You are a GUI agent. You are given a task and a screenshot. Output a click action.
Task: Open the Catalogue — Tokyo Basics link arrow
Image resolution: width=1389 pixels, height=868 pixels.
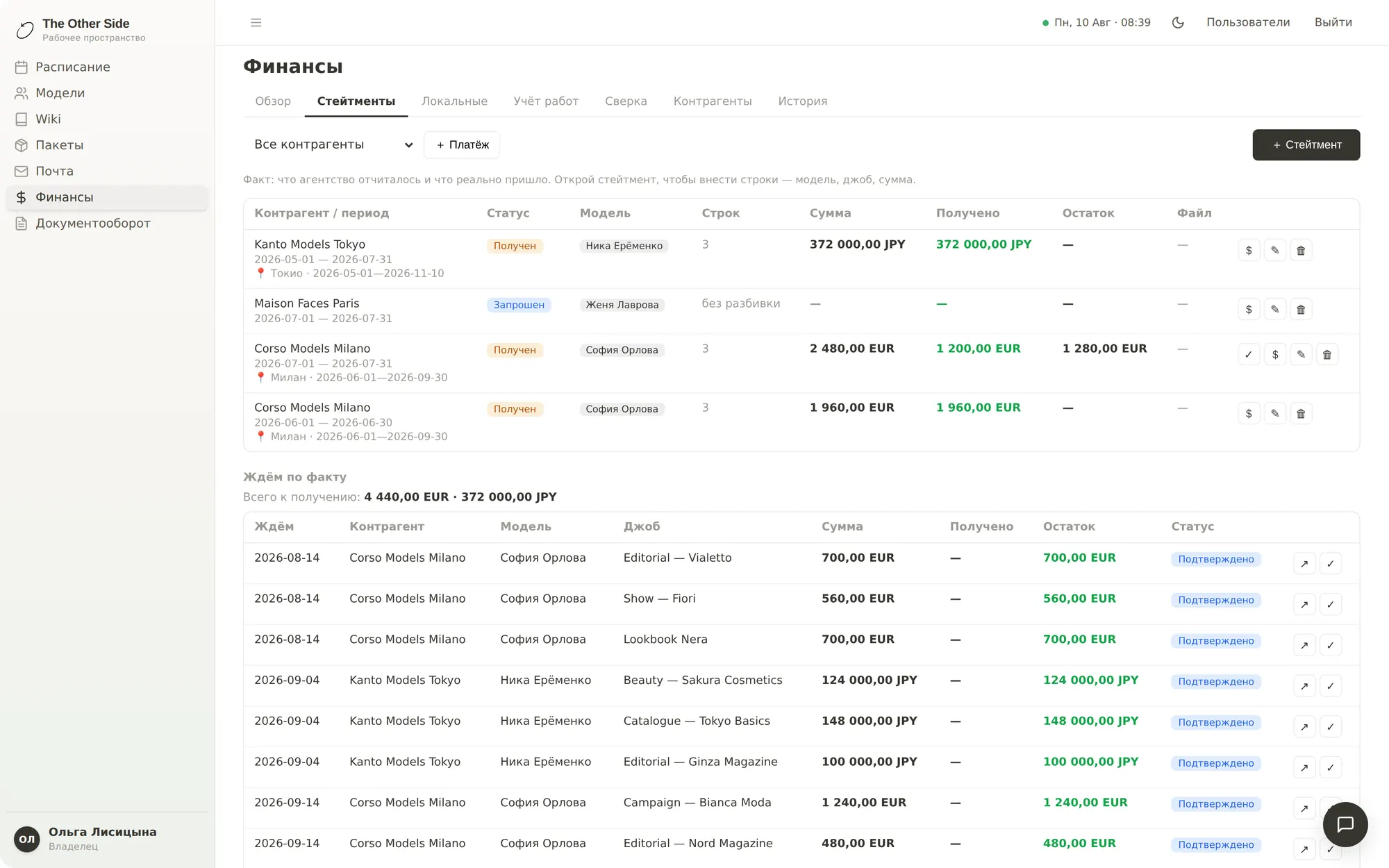1304,727
